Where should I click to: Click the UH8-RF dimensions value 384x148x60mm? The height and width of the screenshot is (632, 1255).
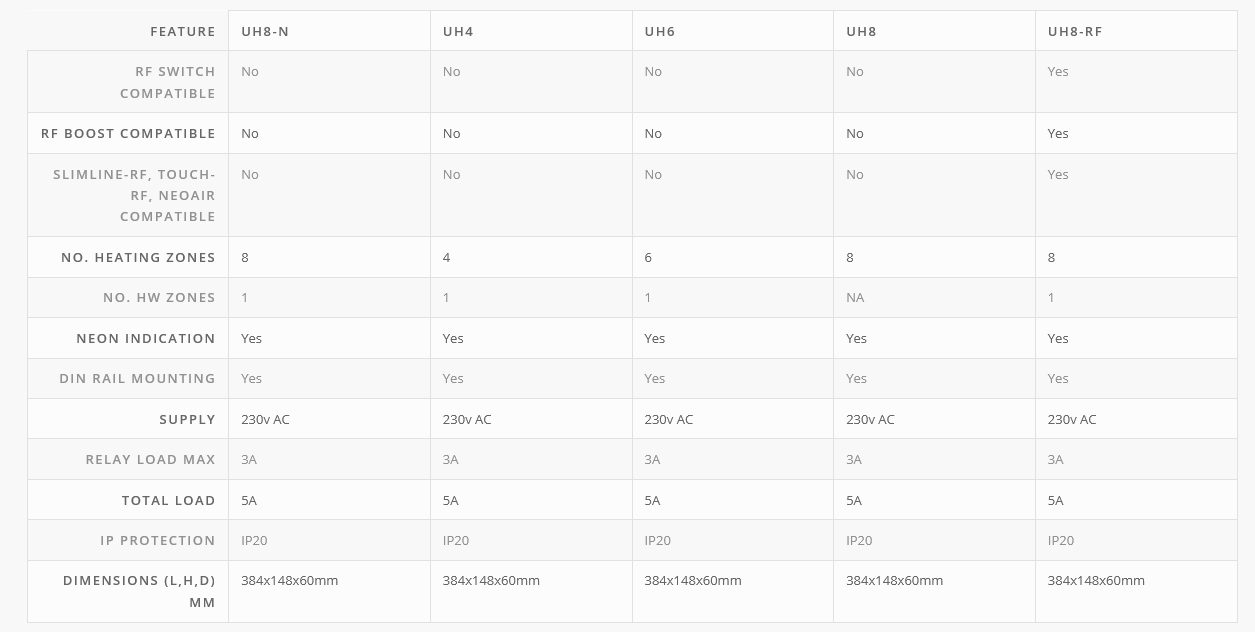(x=1096, y=580)
